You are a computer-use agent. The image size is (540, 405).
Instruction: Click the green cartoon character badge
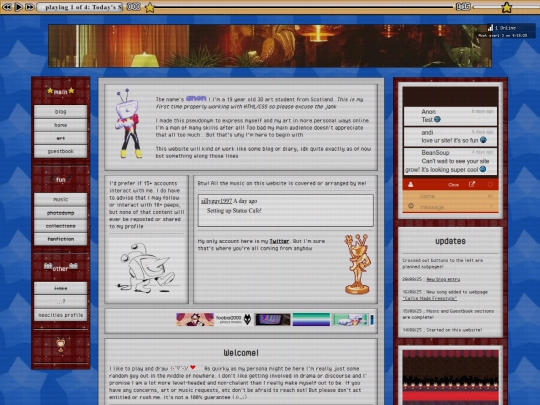coord(350,320)
